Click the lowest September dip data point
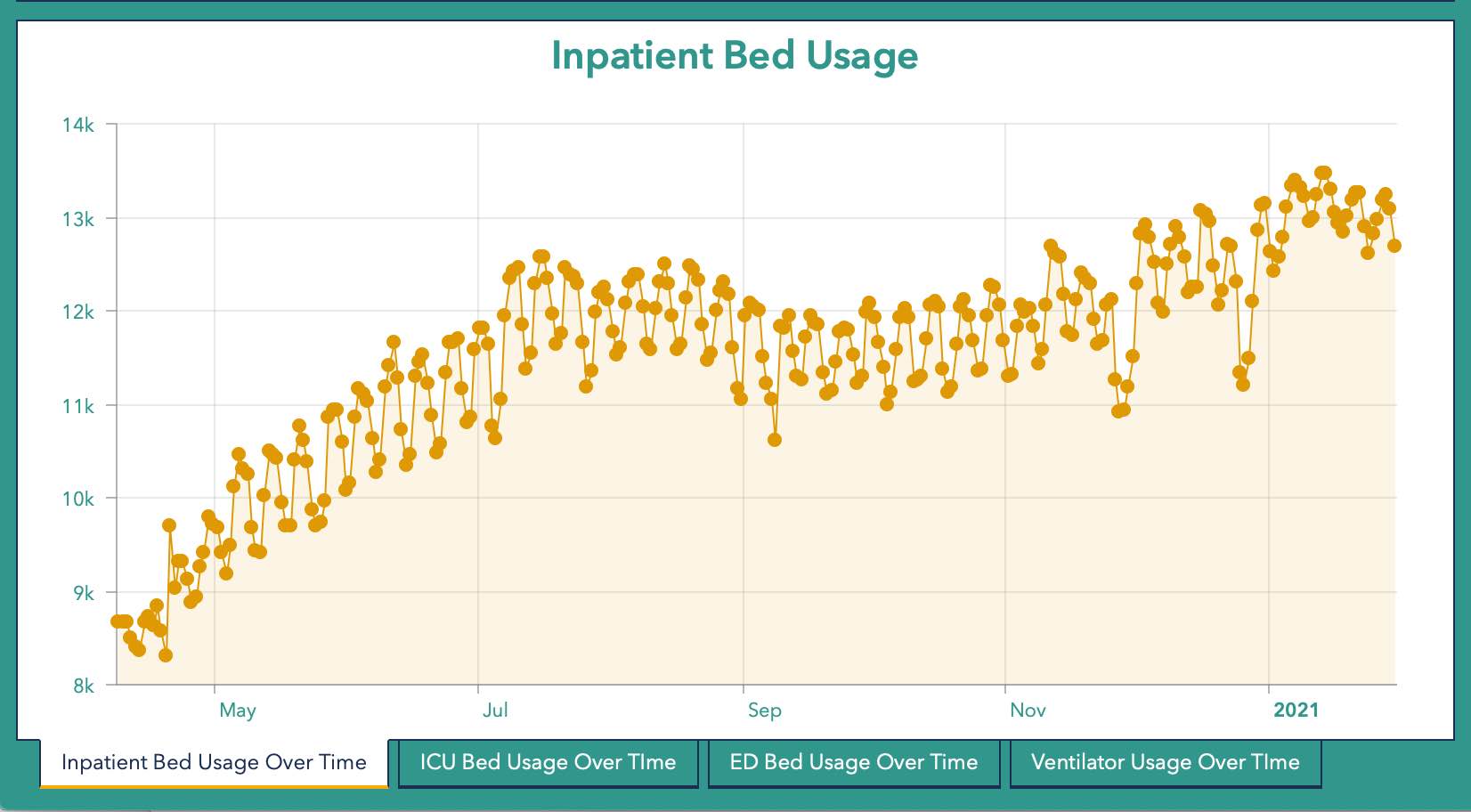The width and height of the screenshot is (1471, 812). coord(775,440)
